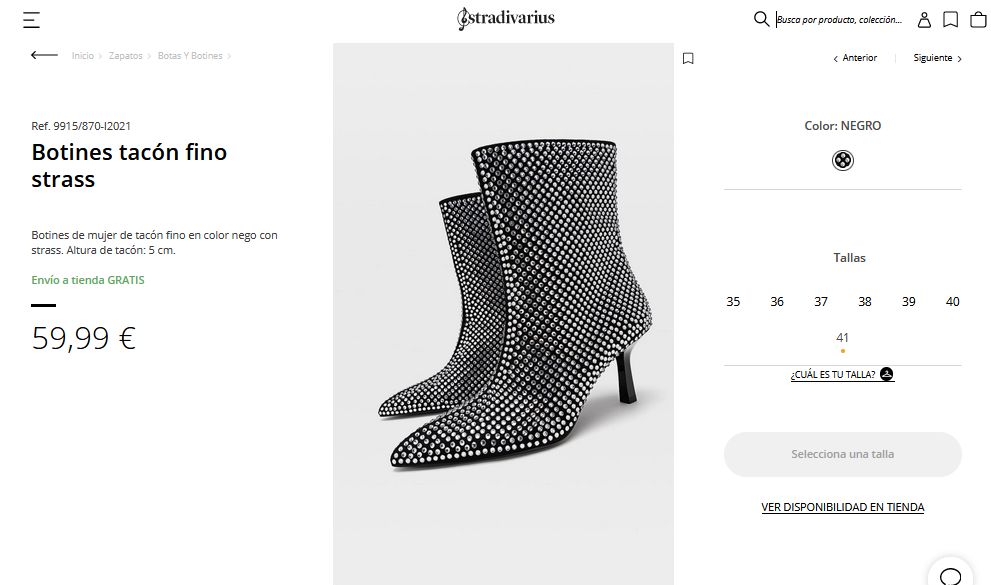The height and width of the screenshot is (585, 991).
Task: Go to Anterior product
Action: (x=855, y=58)
